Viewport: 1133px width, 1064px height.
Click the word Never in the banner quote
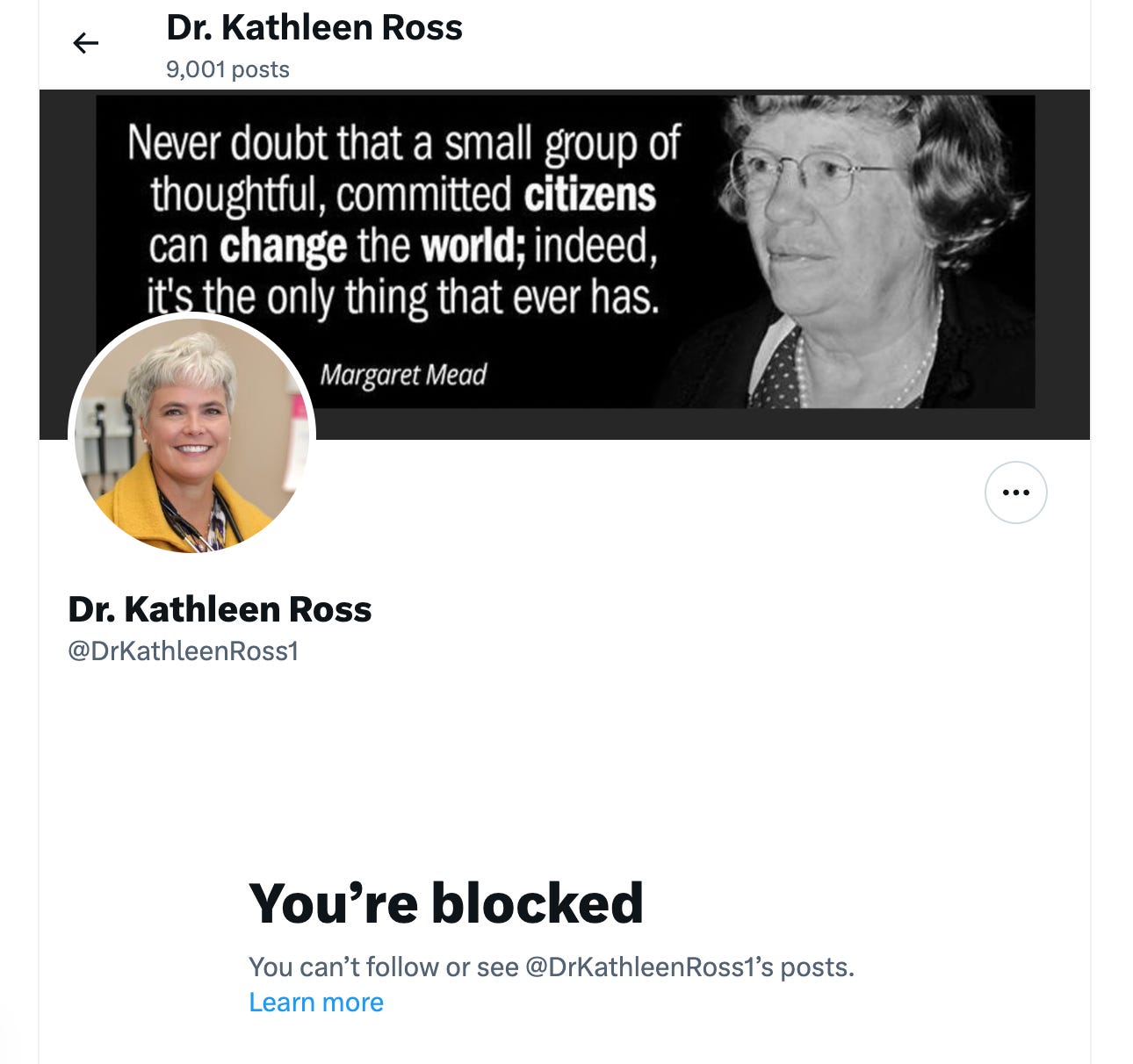[175, 143]
